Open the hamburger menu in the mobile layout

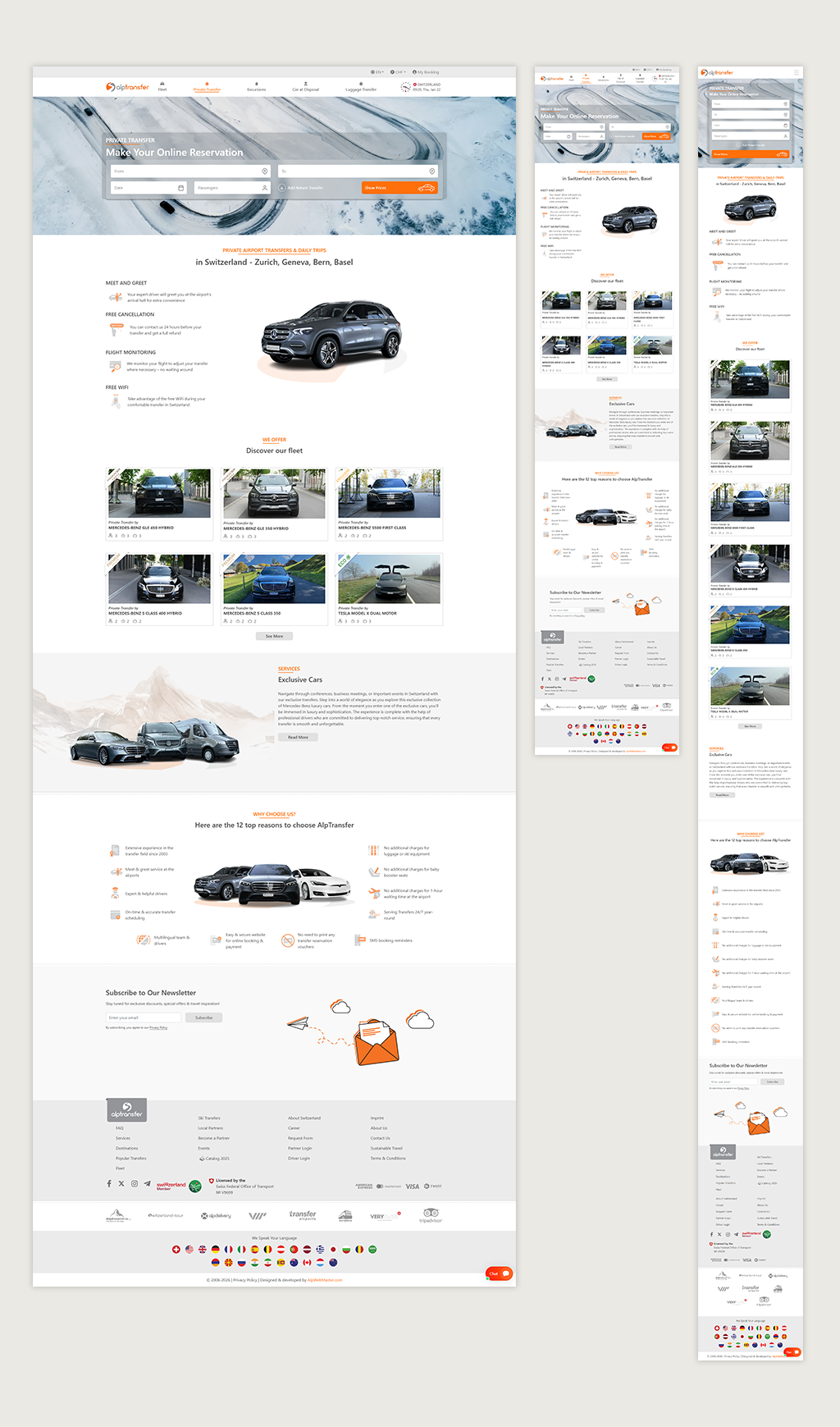pyautogui.click(x=796, y=73)
